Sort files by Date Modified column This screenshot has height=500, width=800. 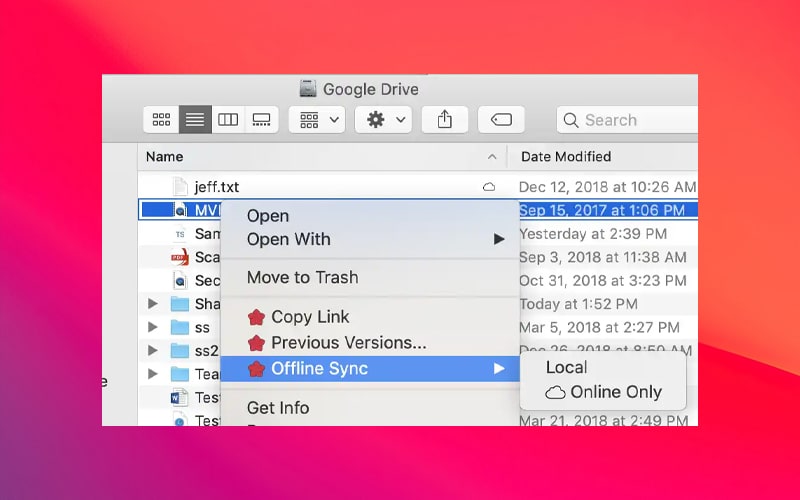[x=566, y=156]
